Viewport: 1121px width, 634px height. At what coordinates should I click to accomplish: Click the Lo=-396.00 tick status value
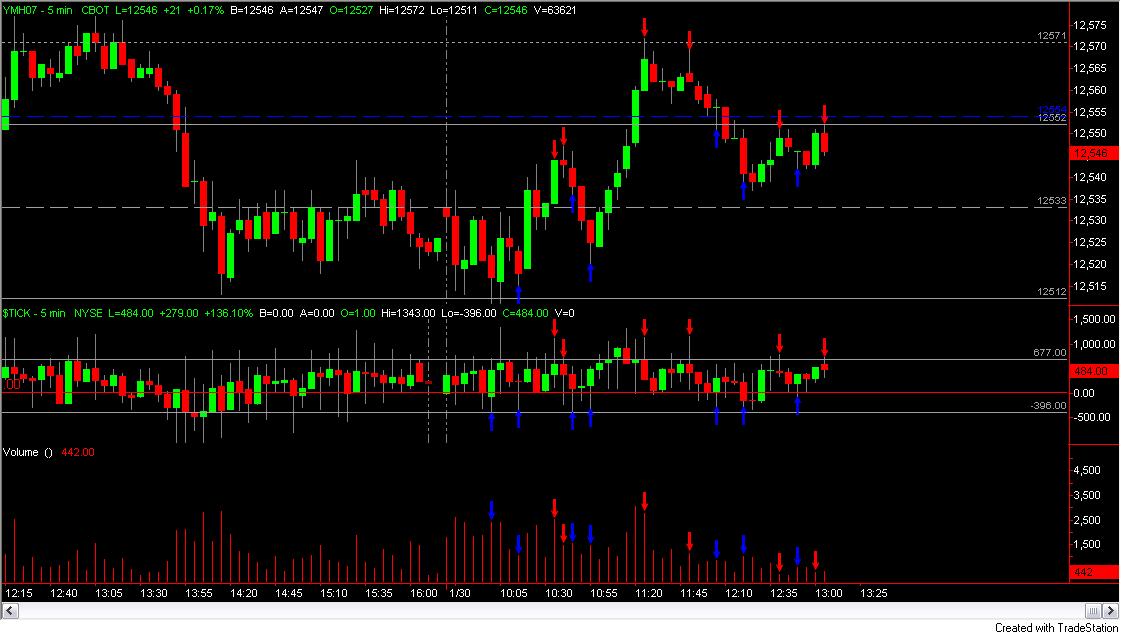pyautogui.click(x=468, y=313)
